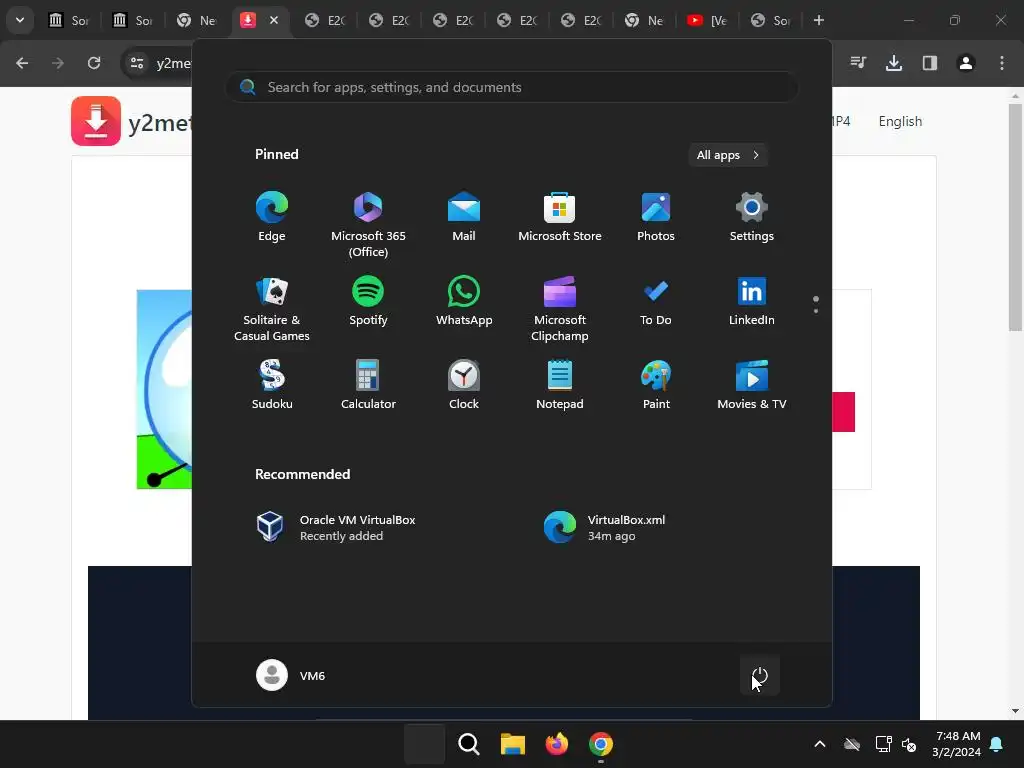
Task: Switch to Chrome in the taskbar
Action: [601, 744]
